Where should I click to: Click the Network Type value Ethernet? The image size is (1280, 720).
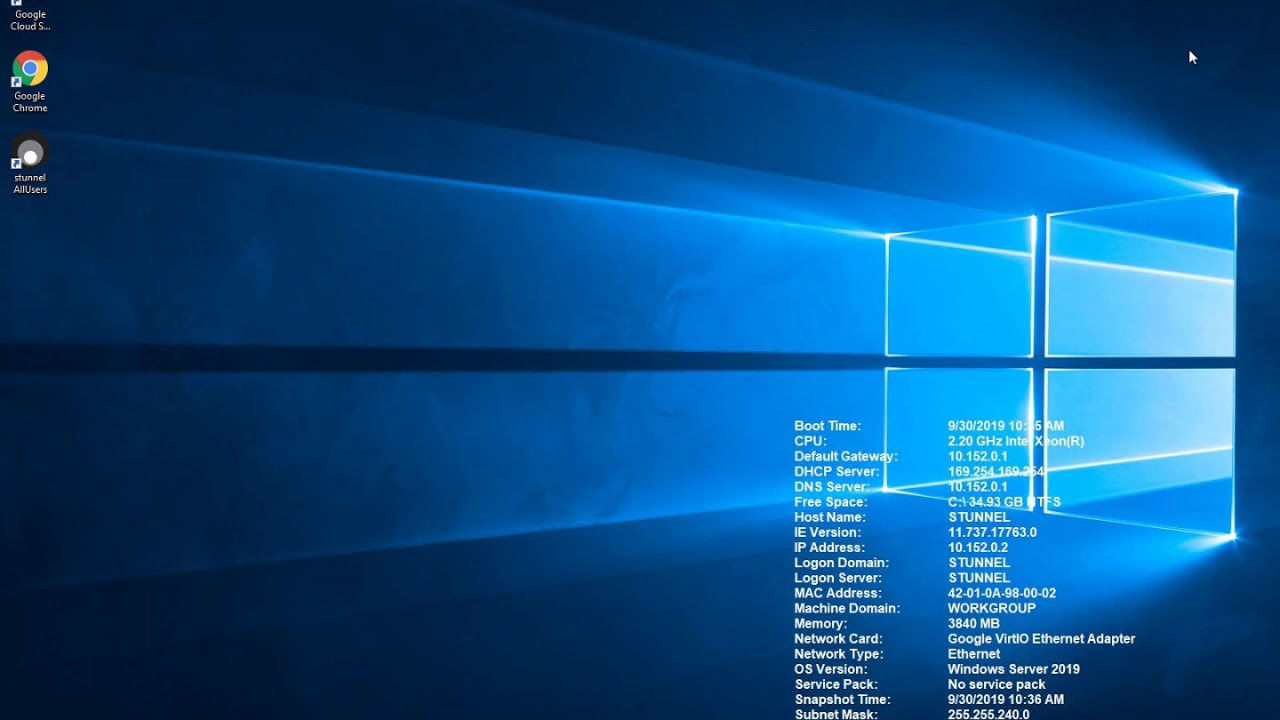(974, 654)
